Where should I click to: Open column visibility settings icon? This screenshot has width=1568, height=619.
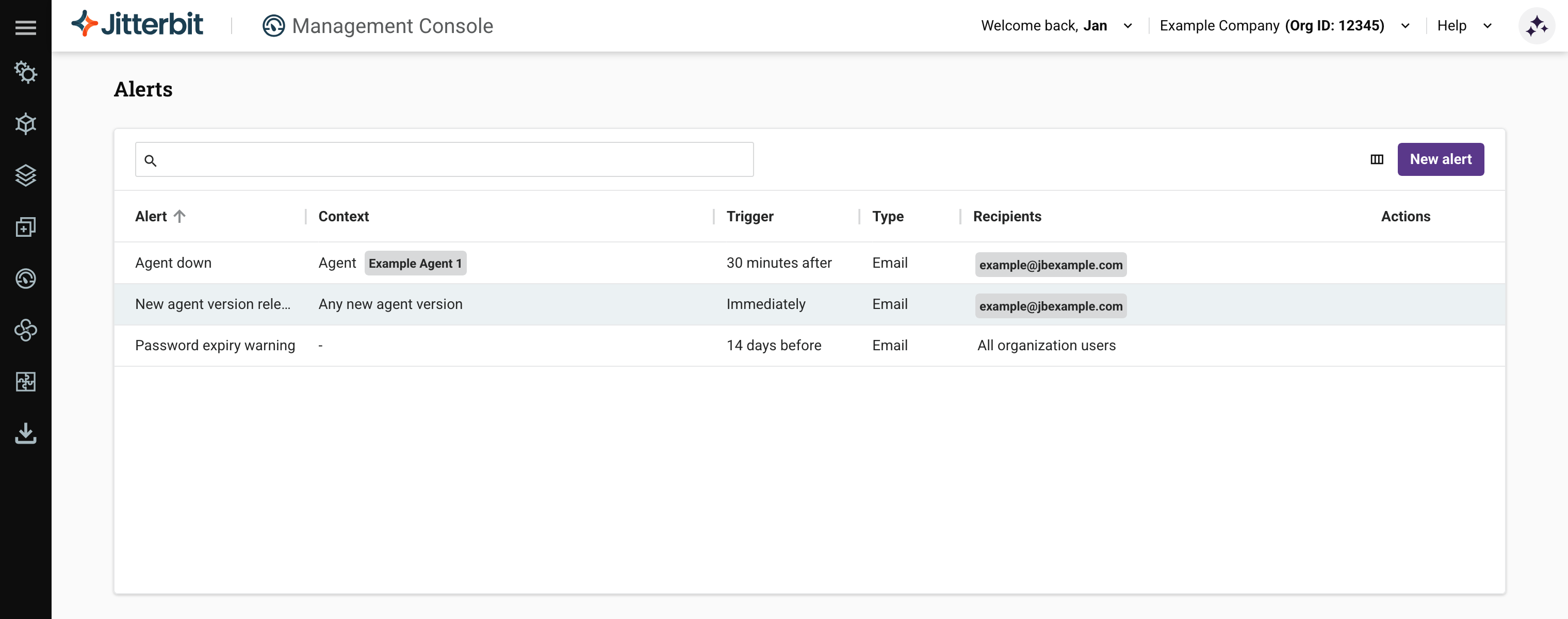[1376, 159]
